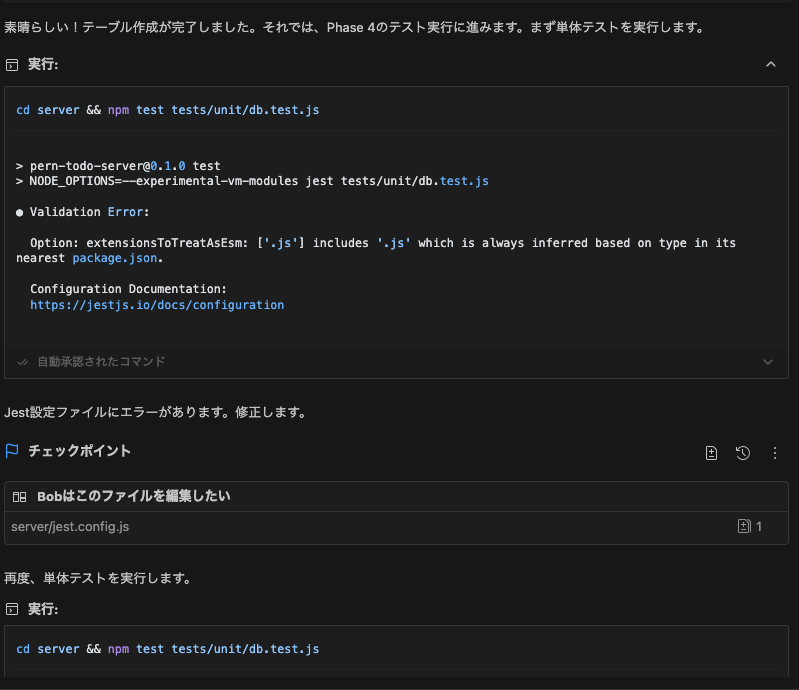
Task: Restore checkpoint using history clock icon
Action: pos(743,453)
